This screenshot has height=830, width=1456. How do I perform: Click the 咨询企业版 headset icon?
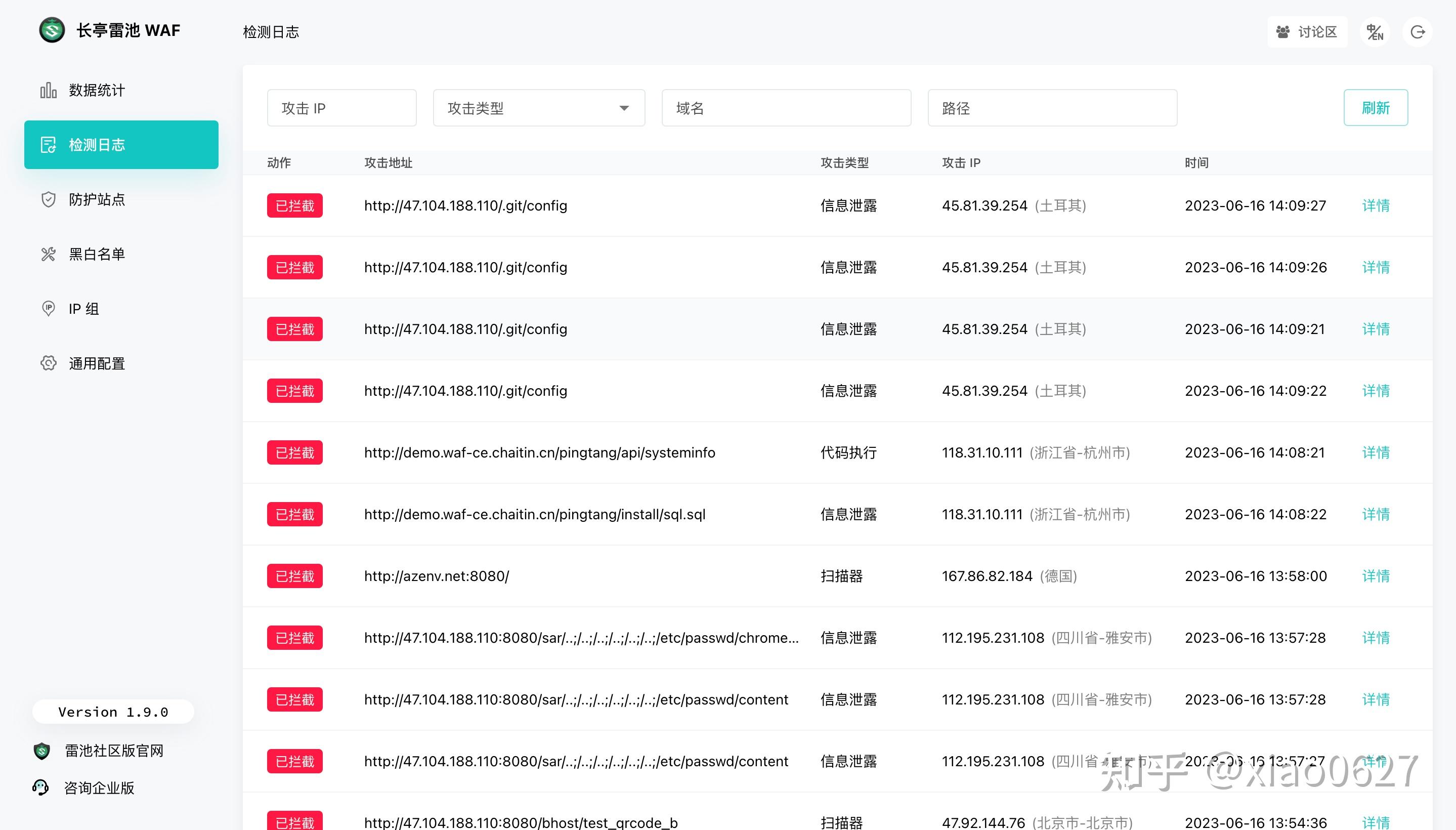[x=40, y=788]
